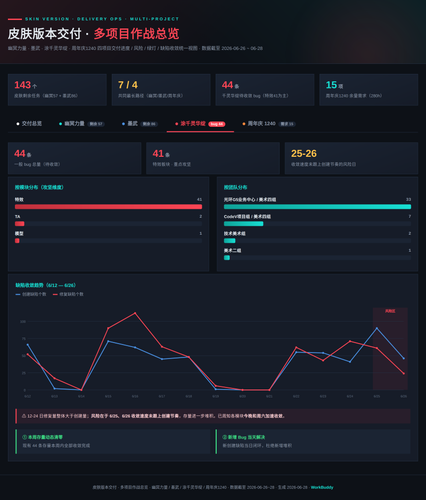Click the 41 条 key card

[x=213, y=158]
